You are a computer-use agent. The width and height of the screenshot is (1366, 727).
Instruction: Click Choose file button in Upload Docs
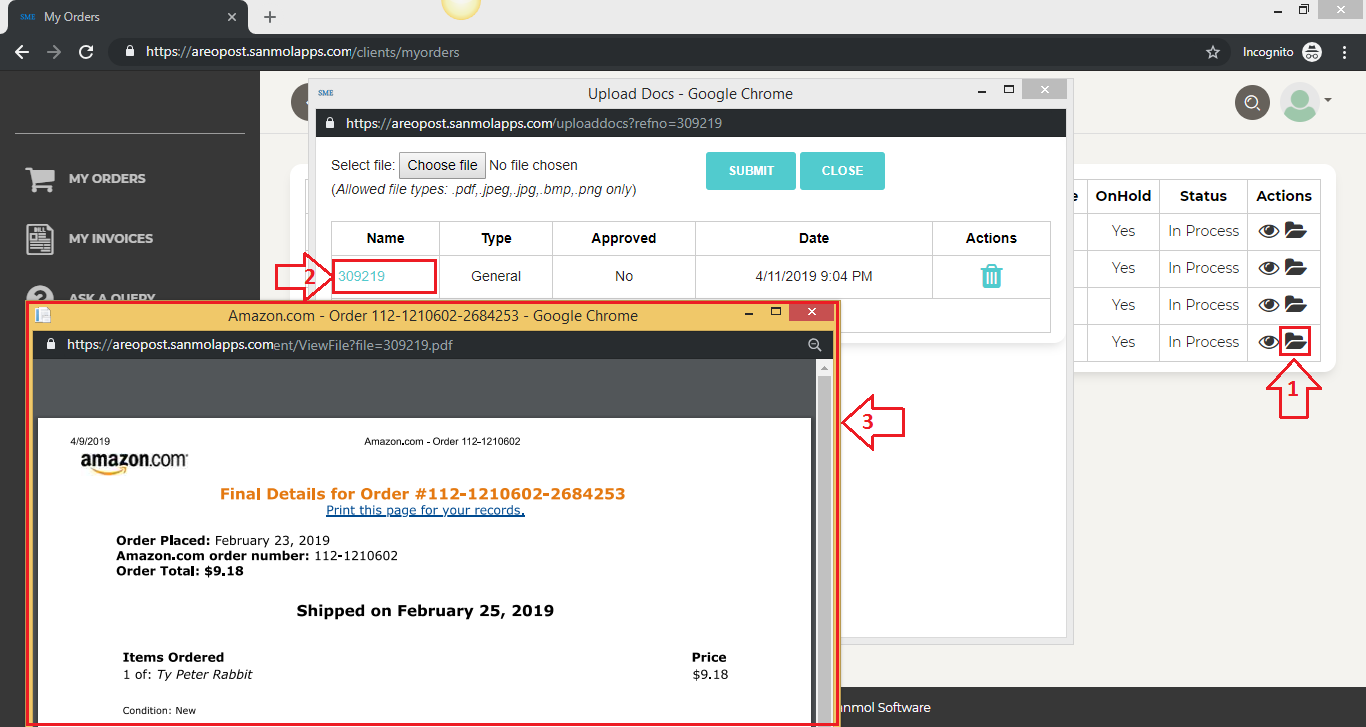point(442,165)
